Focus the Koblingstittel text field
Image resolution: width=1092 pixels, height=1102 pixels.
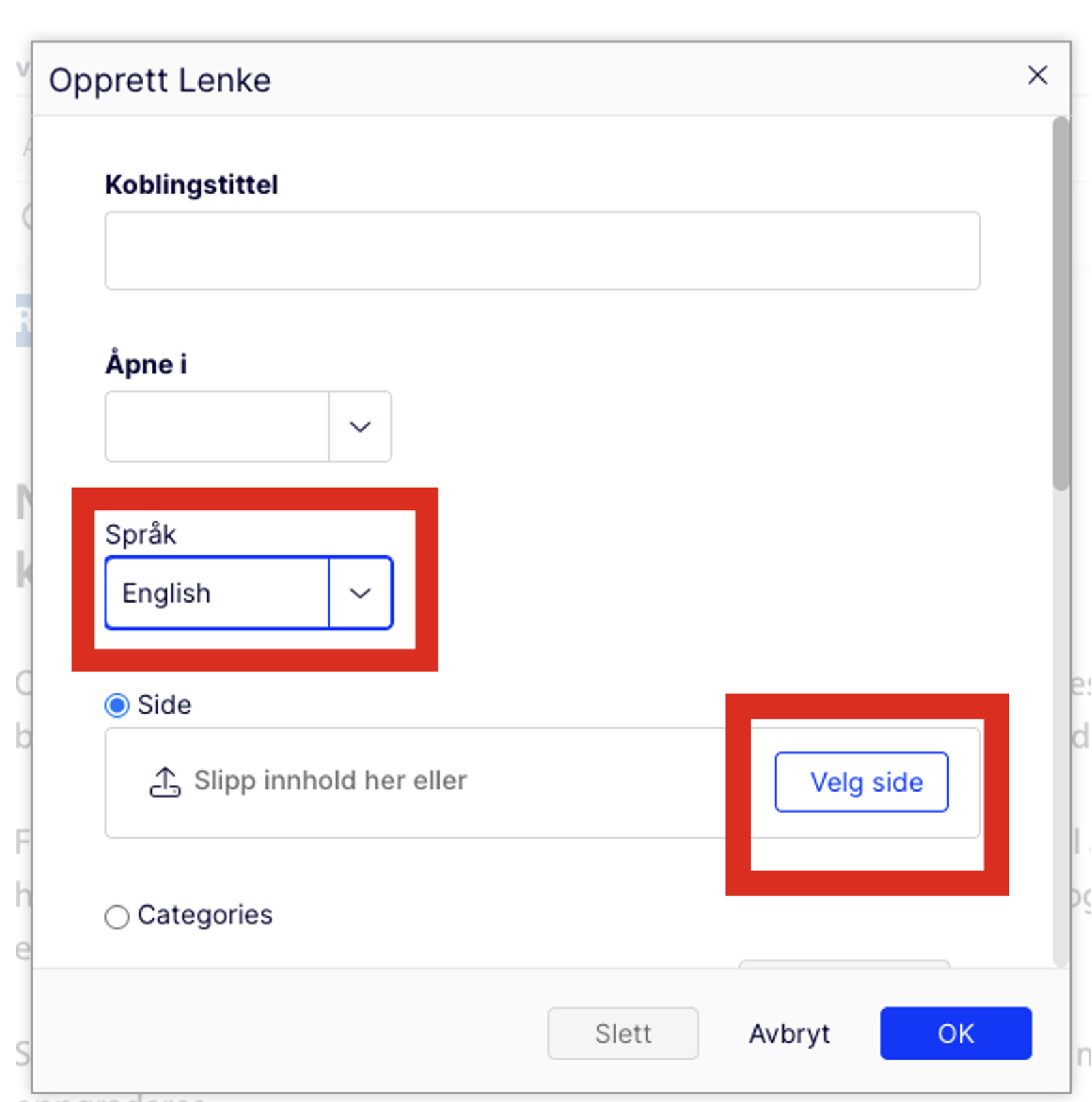543,250
